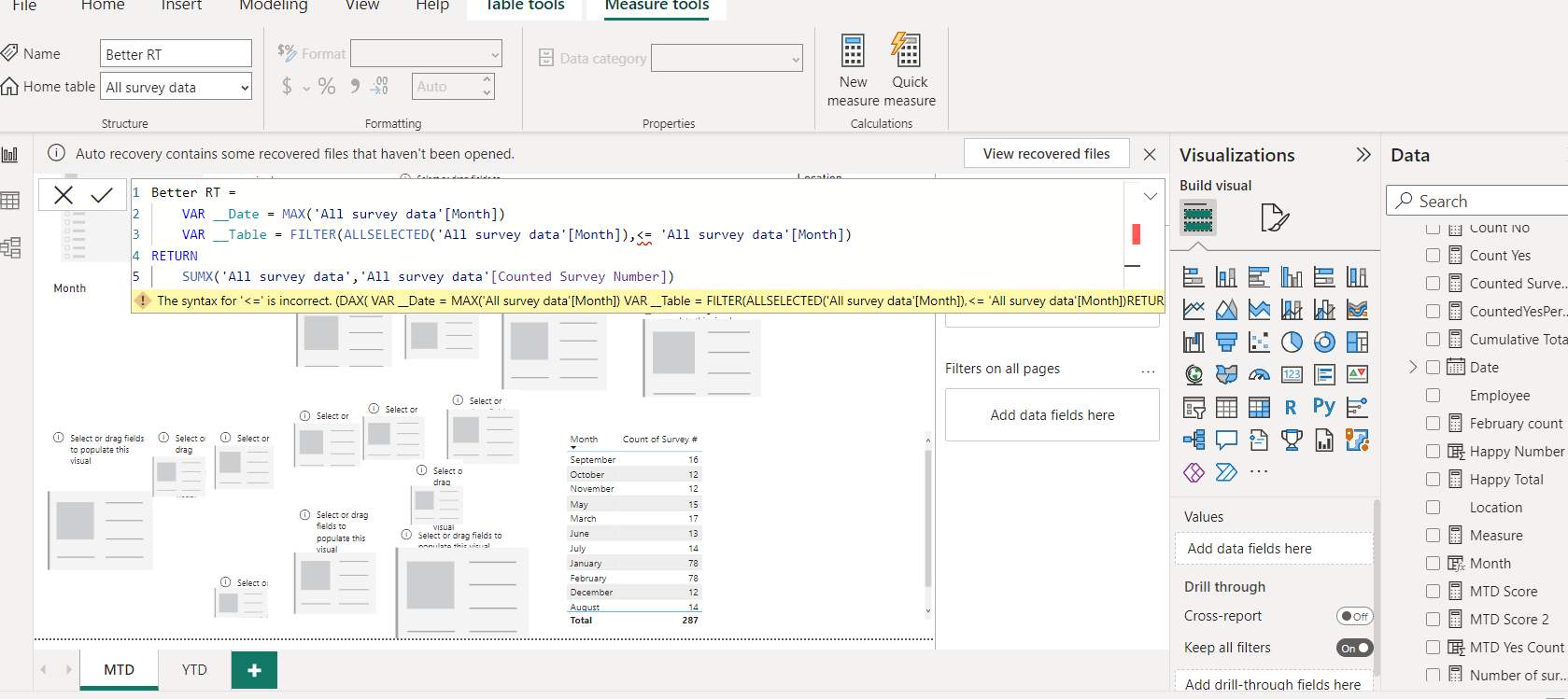Tick the Happy Total checkbox

pos(1433,479)
